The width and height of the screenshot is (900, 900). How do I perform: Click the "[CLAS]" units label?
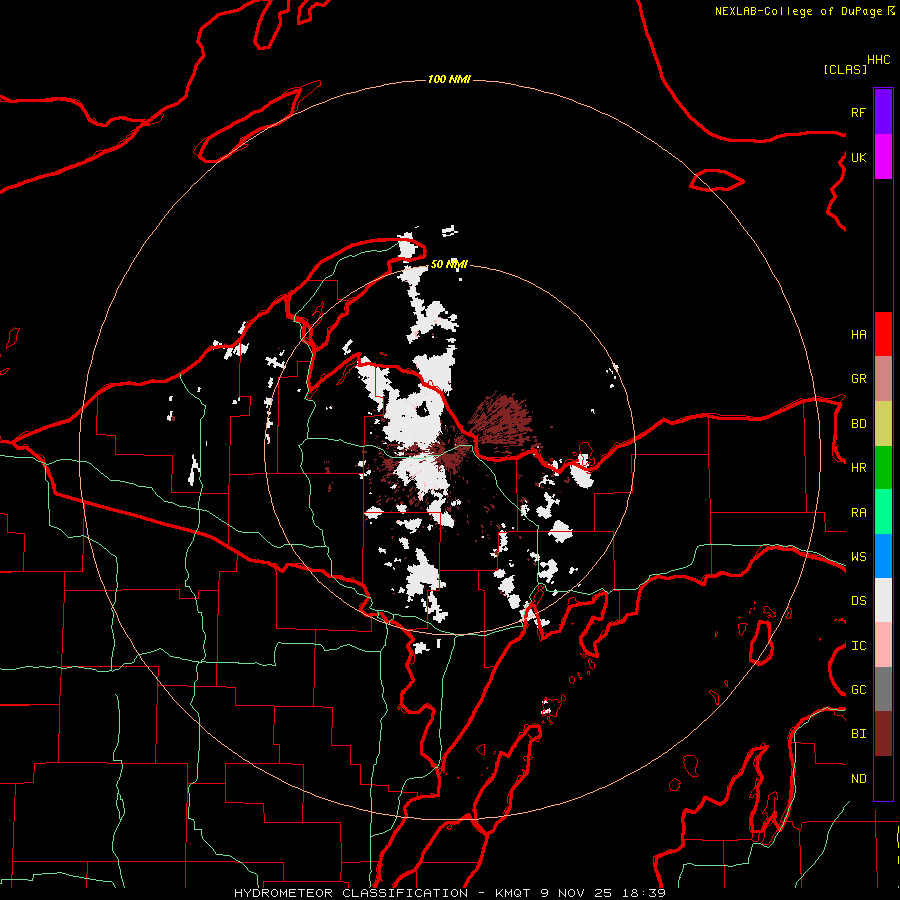[845, 69]
